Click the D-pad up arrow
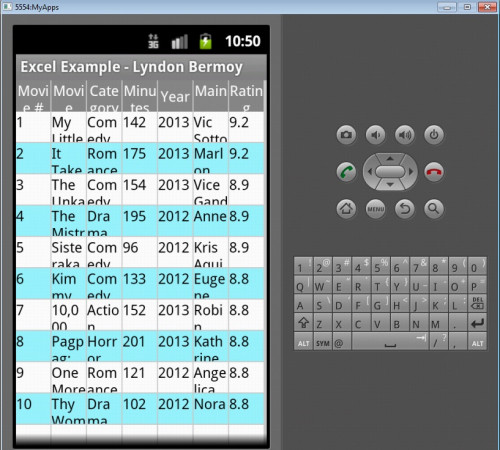Image resolution: width=500 pixels, height=450 pixels. (x=390, y=158)
